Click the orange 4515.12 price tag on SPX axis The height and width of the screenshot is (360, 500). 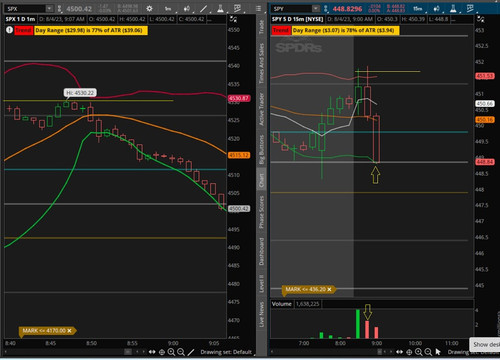239,155
